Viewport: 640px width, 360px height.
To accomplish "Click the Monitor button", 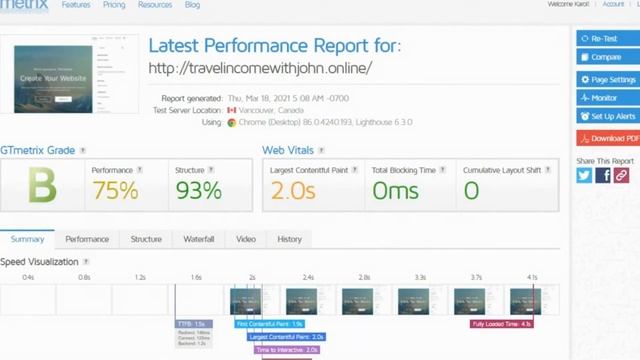I will (x=608, y=98).
